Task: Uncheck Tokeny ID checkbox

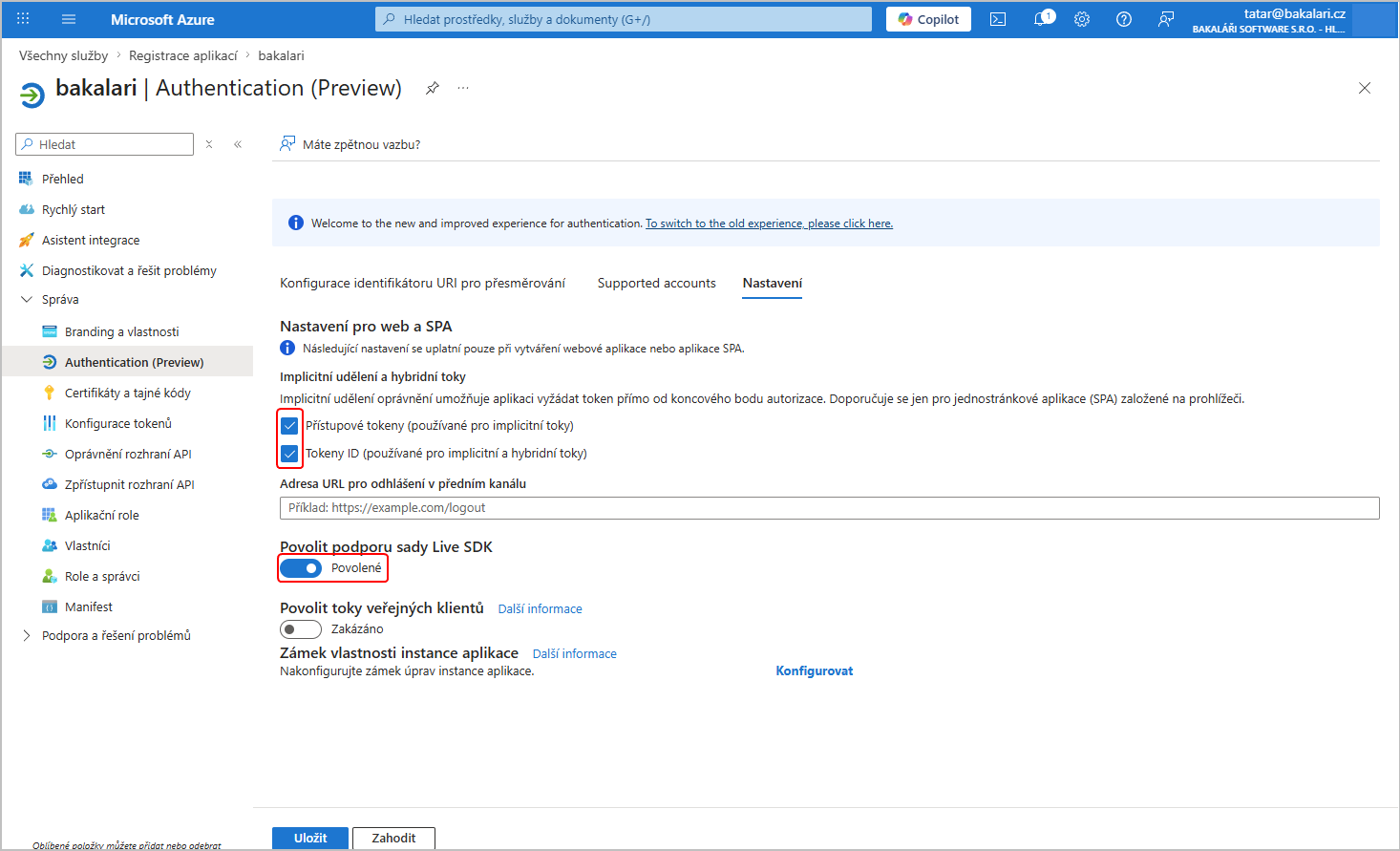Action: point(289,454)
